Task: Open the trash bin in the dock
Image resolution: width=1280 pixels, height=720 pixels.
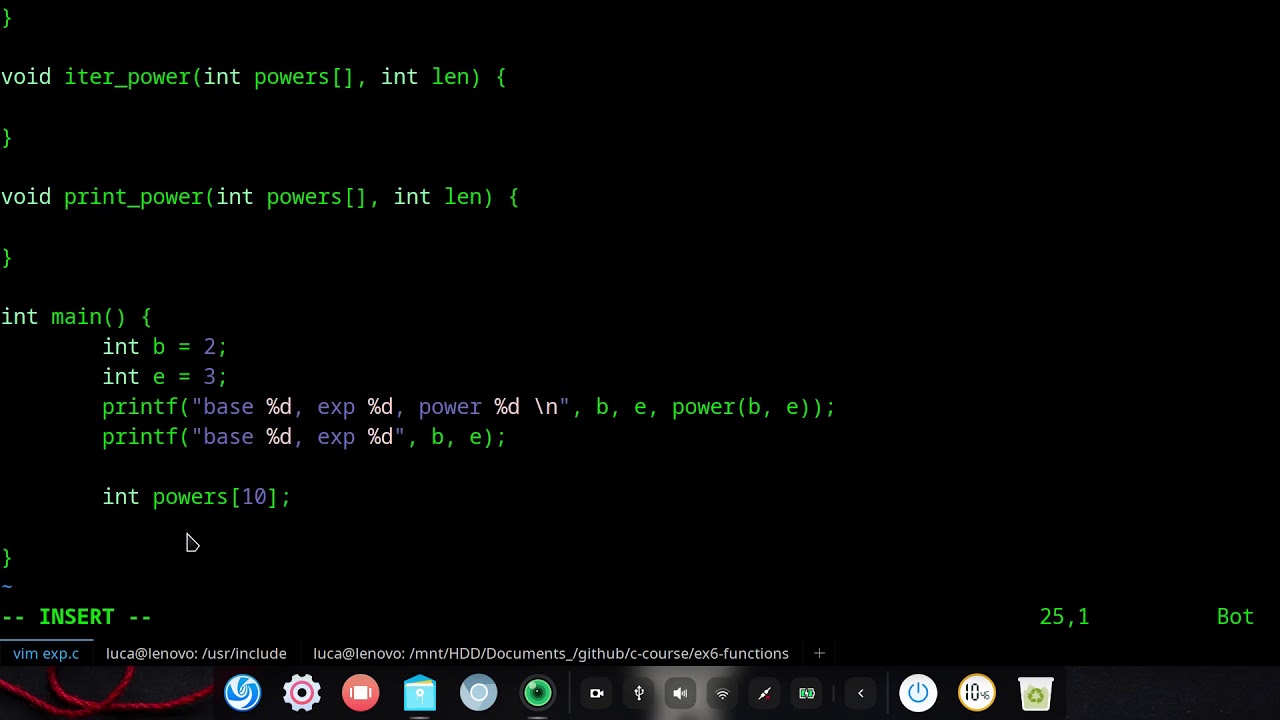Action: pos(1036,693)
